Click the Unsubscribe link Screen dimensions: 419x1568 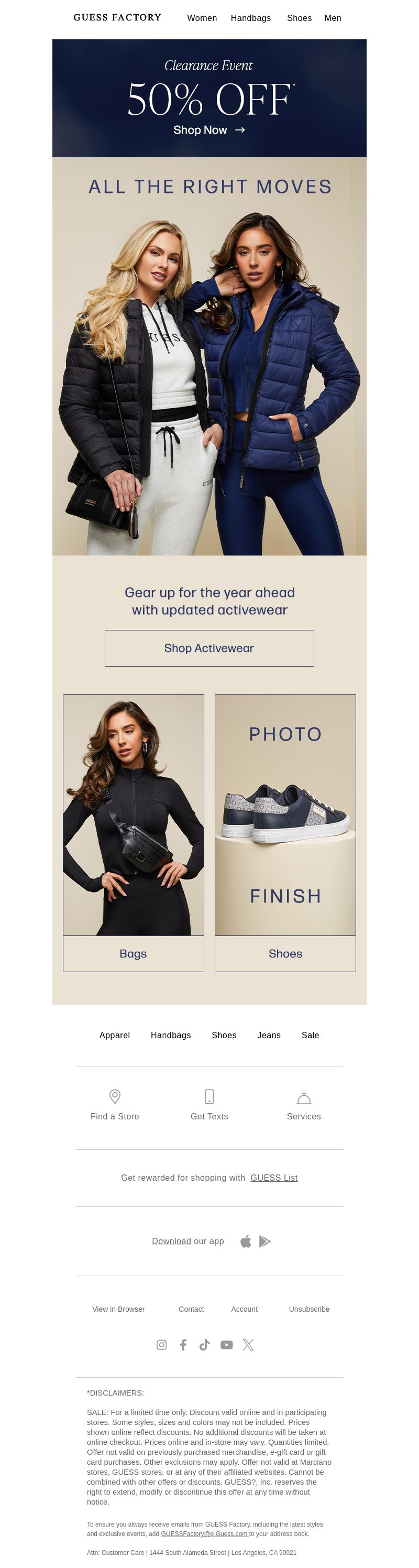(309, 1309)
